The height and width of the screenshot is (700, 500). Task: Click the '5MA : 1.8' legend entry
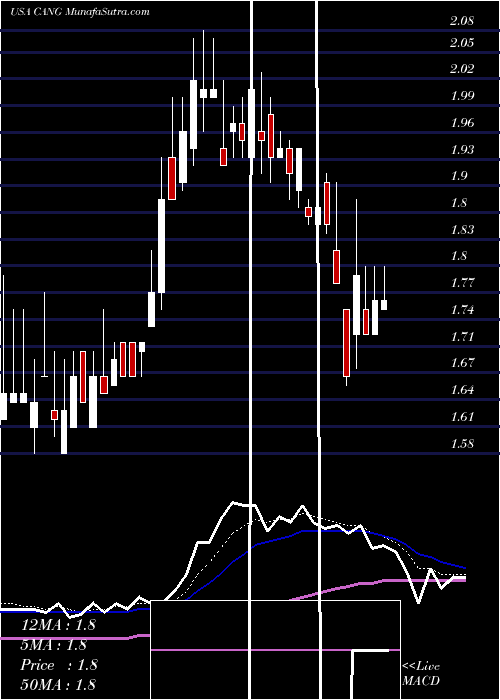coord(54,645)
